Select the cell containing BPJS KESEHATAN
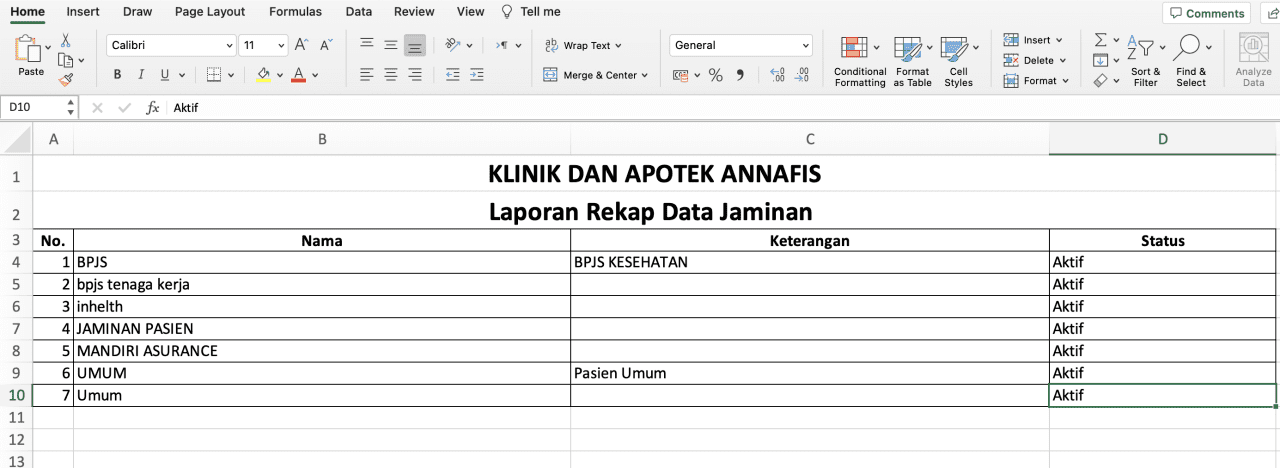The width and height of the screenshot is (1280, 468). (x=809, y=262)
